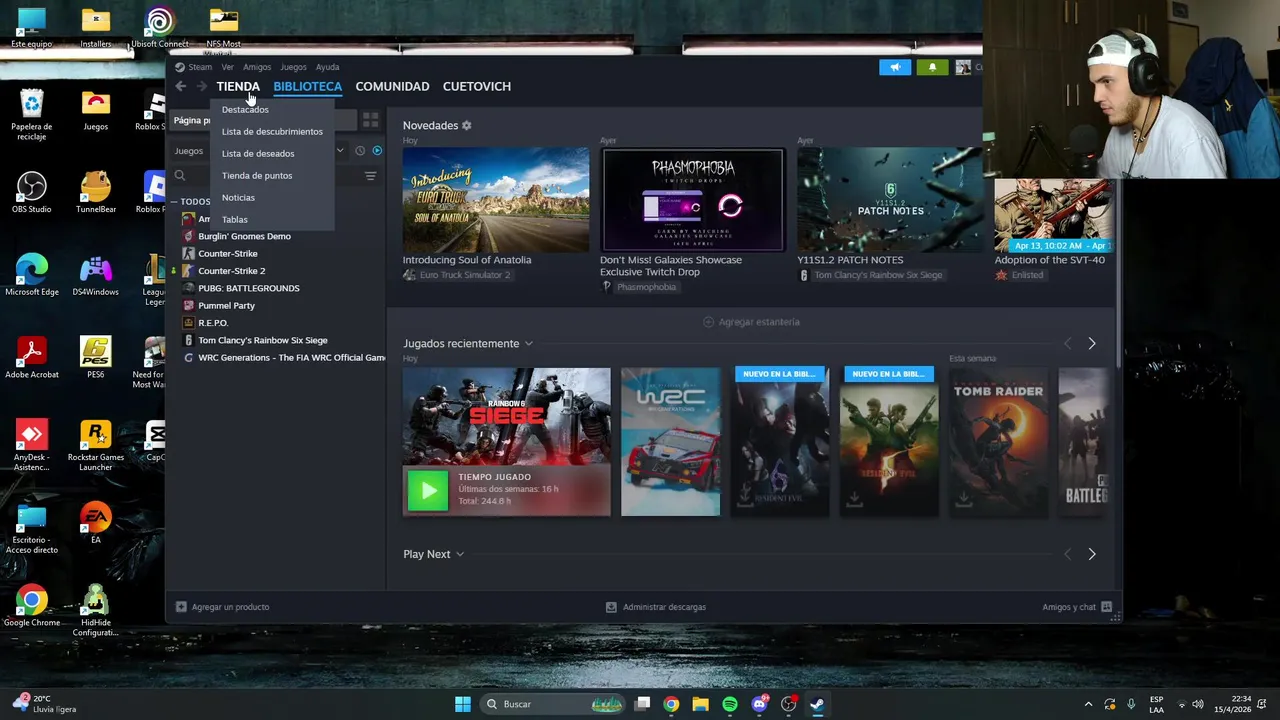Click download icon on Tomb Raider cover
The width and height of the screenshot is (1280, 720).
pyautogui.click(x=963, y=497)
